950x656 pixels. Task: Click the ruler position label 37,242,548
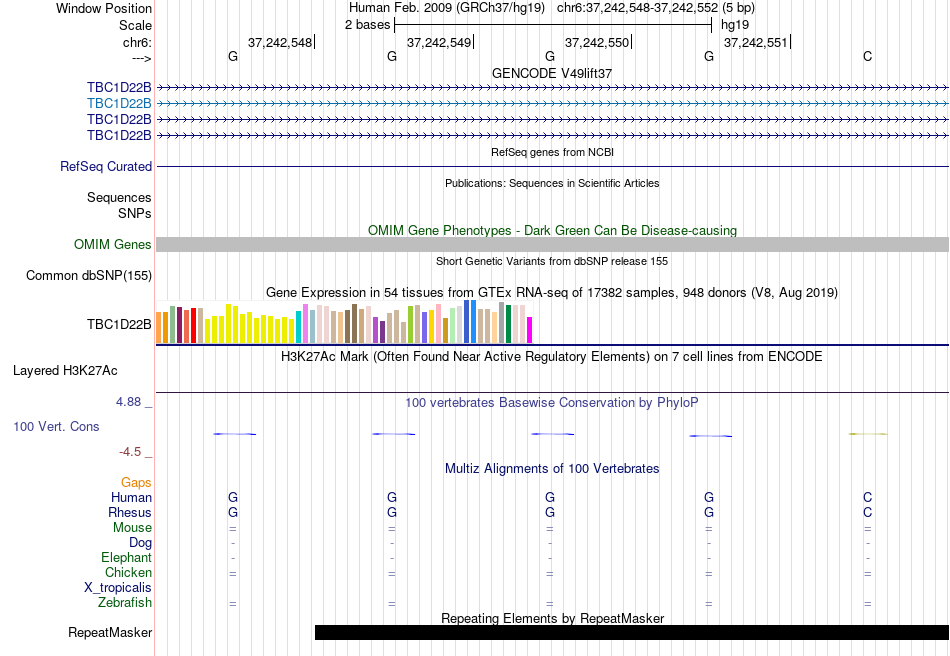[280, 42]
